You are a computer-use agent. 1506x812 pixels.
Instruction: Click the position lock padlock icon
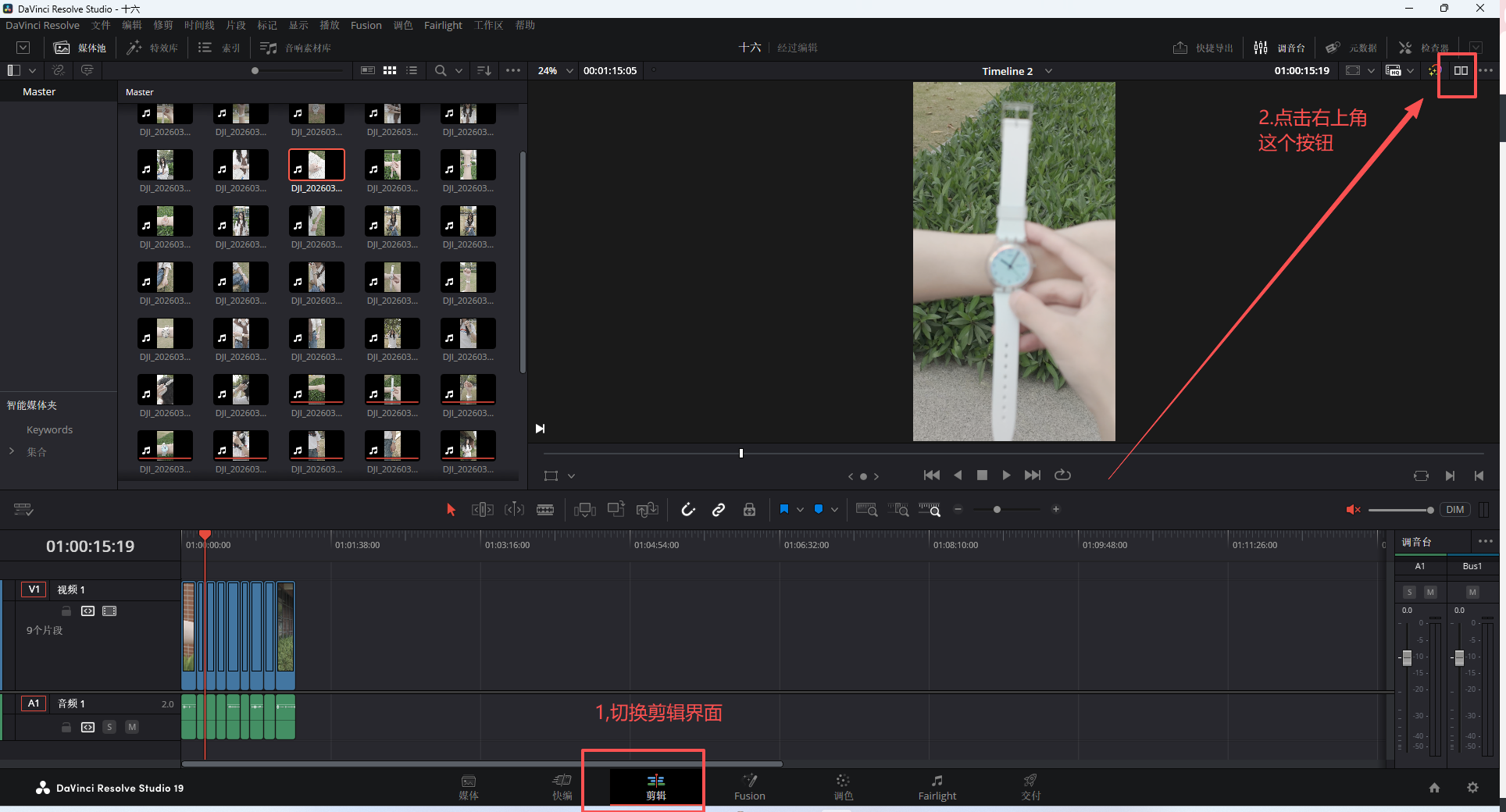[x=749, y=510]
